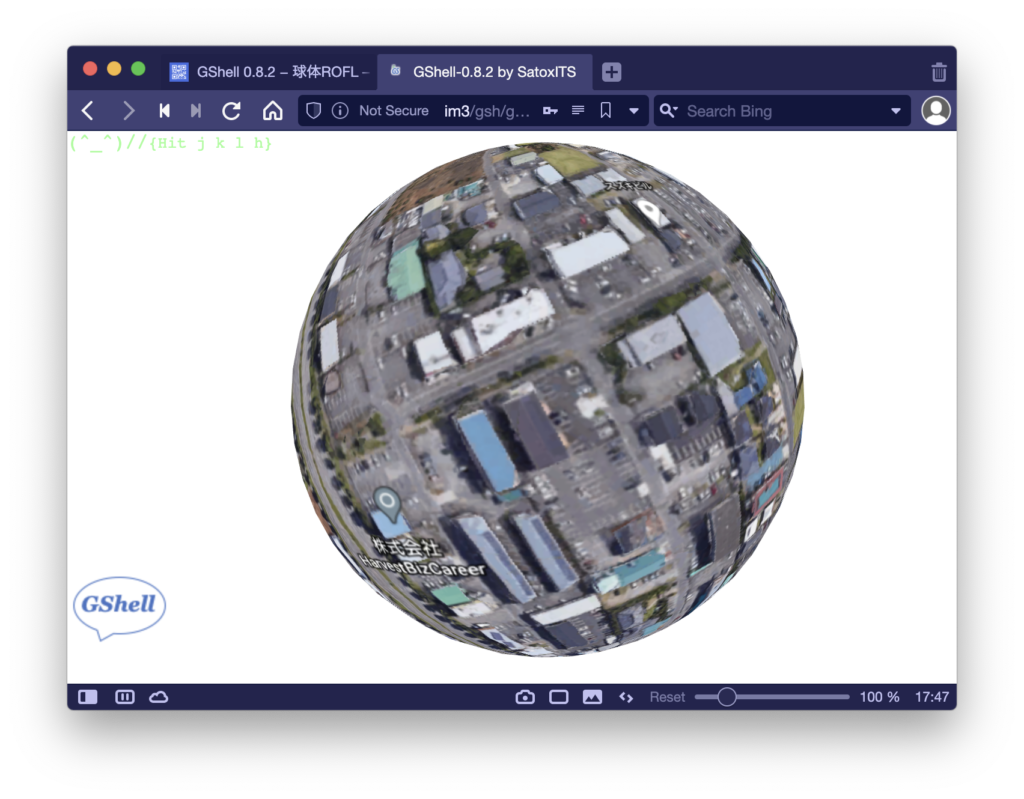Toggle the side panel

(x=88, y=697)
